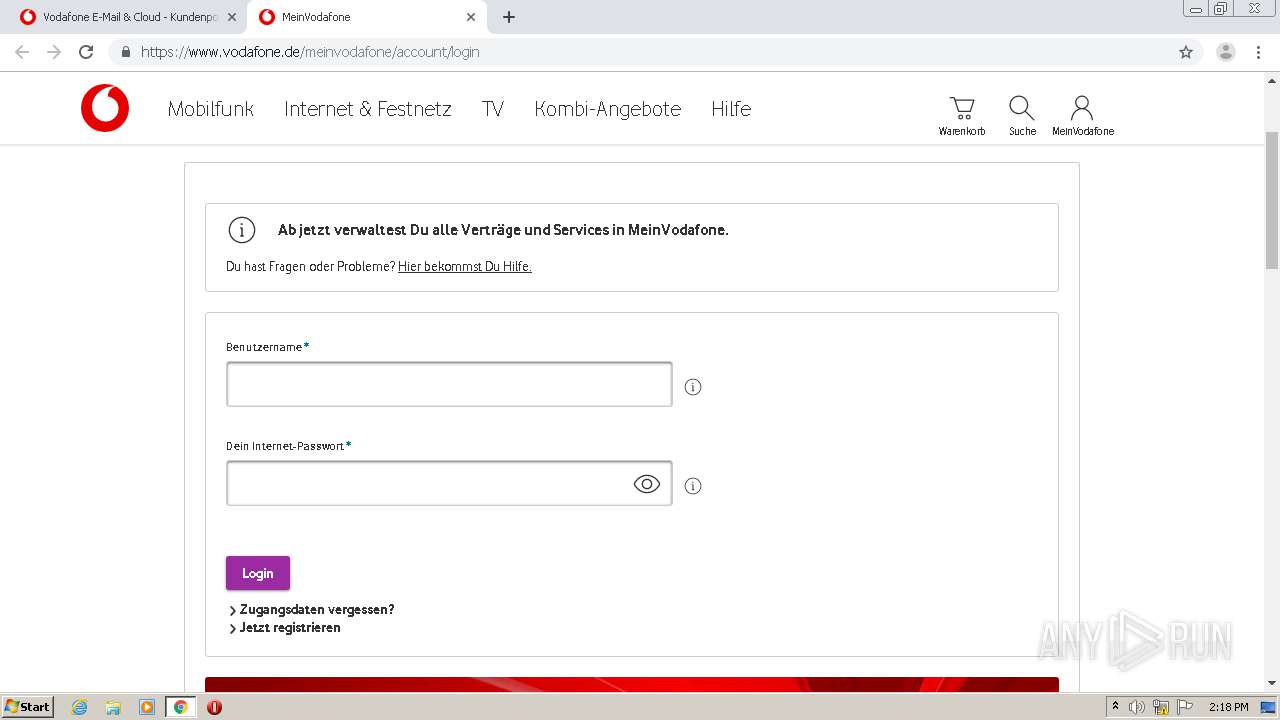Open the Suche search icon
1280x720 pixels.
click(1022, 115)
